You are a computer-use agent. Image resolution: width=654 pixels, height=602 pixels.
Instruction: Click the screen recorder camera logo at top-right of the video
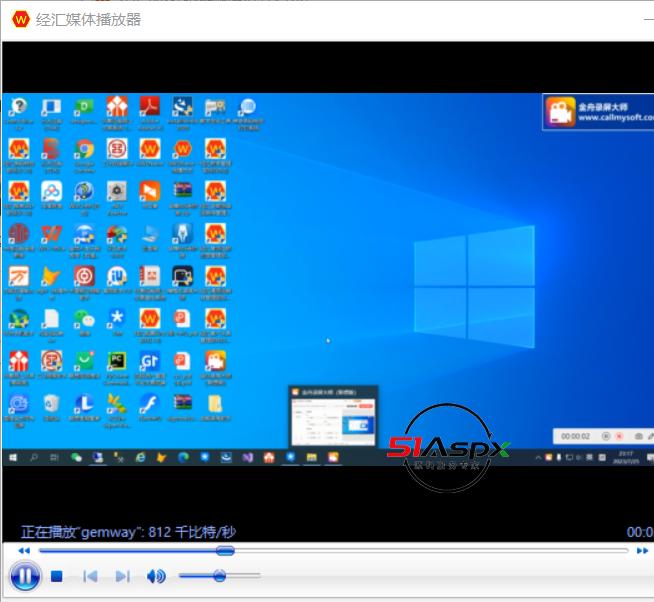pos(561,112)
